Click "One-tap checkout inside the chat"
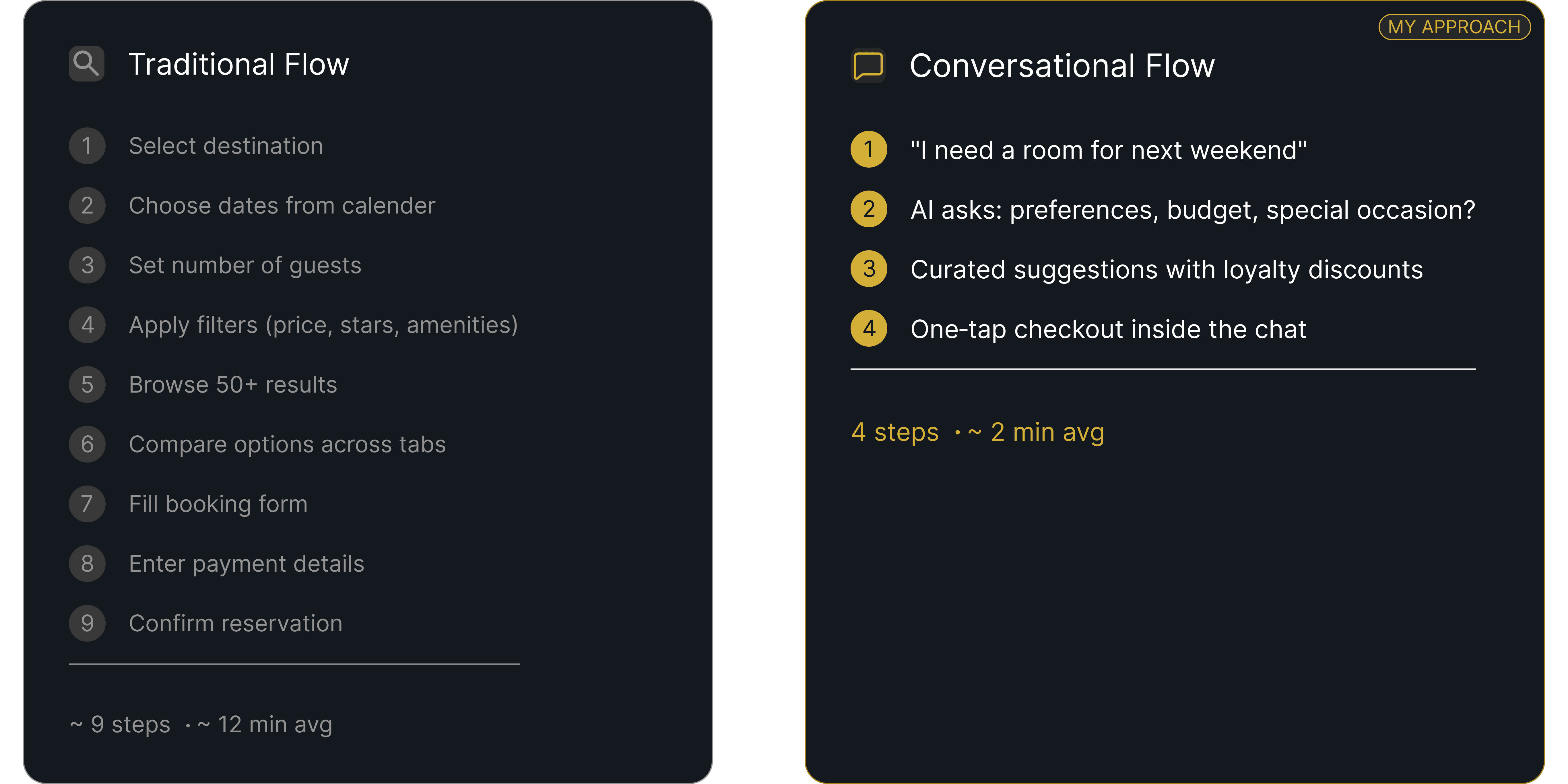 [1108, 329]
